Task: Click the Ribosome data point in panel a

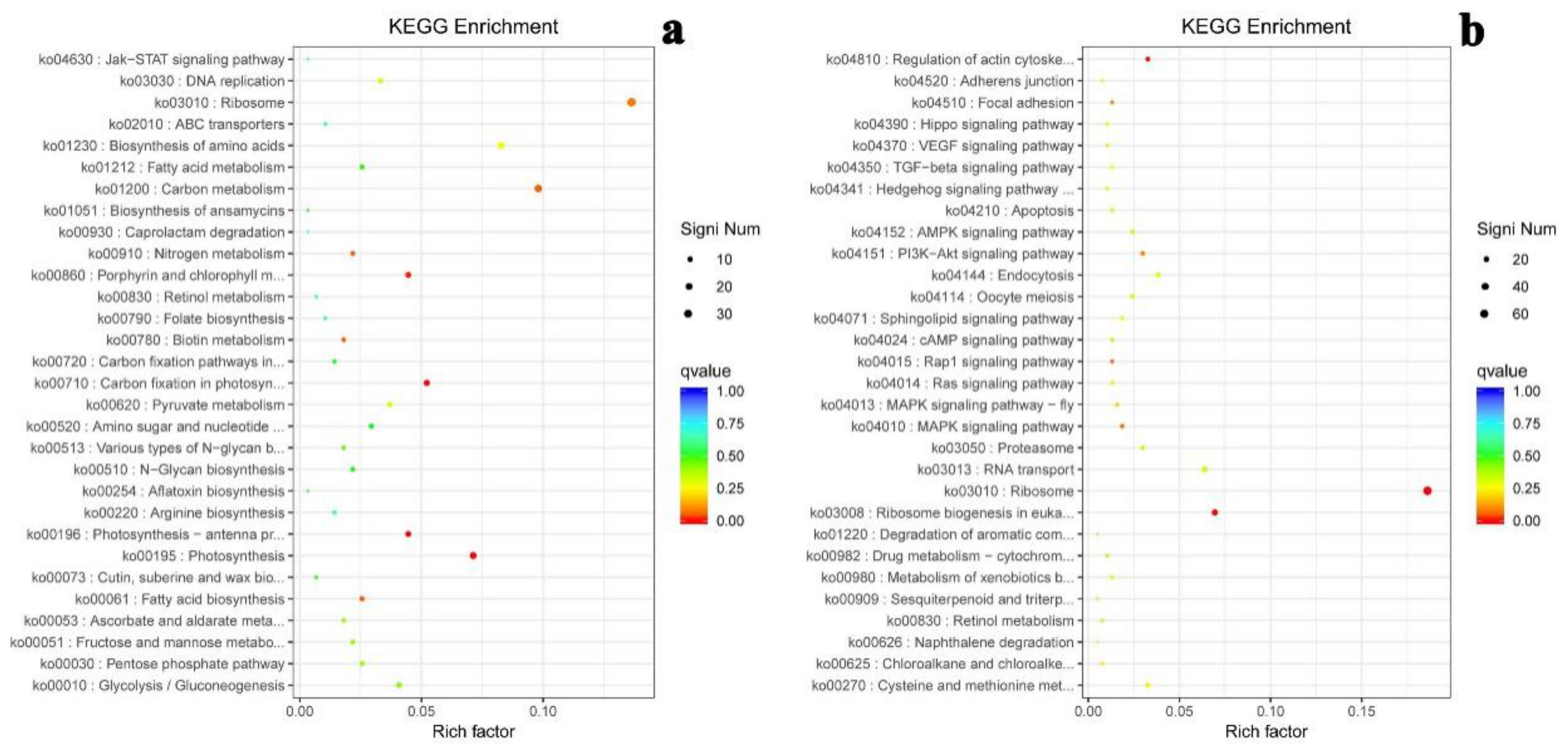Action: pos(631,102)
